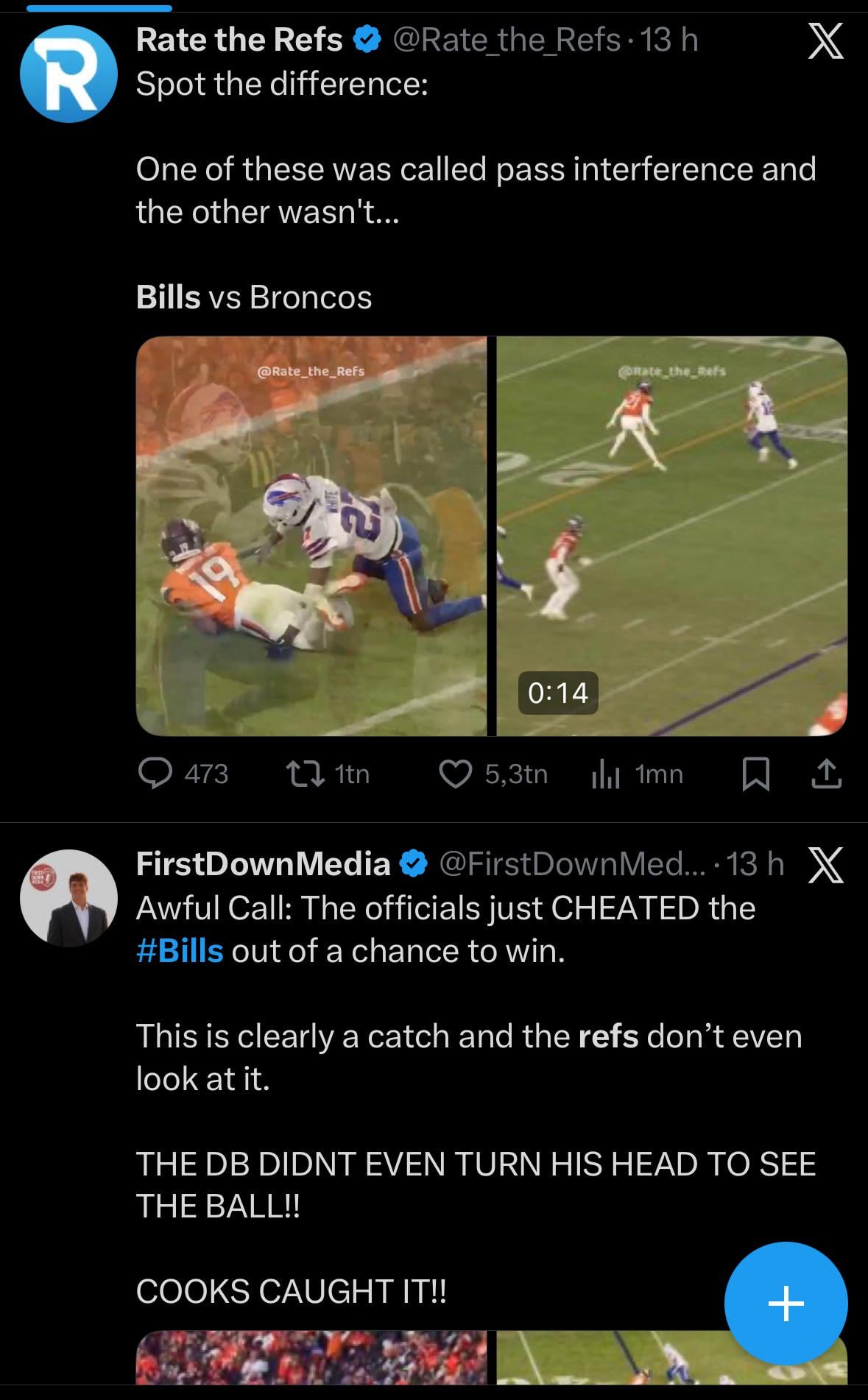868x1400 pixels.
Task: Repost the Rate the Refs tweet
Action: click(x=304, y=774)
